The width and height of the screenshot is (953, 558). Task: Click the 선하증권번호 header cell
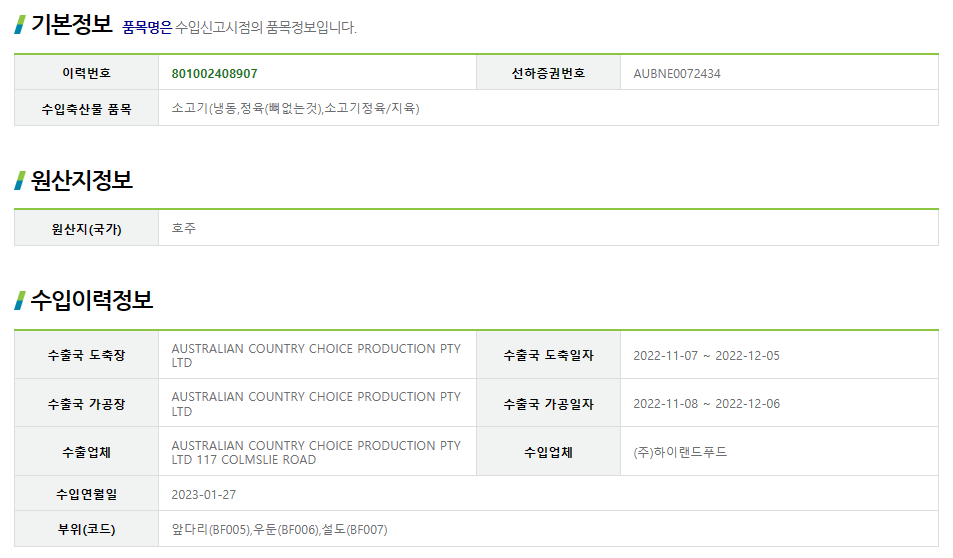point(548,73)
